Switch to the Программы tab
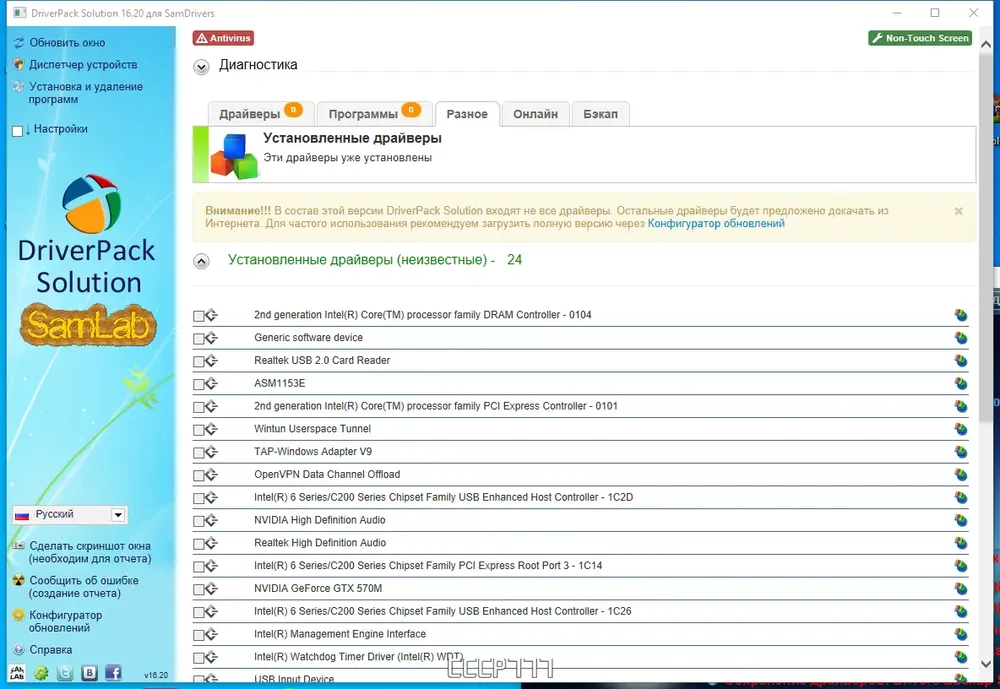This screenshot has height=689, width=1000. coord(374,114)
